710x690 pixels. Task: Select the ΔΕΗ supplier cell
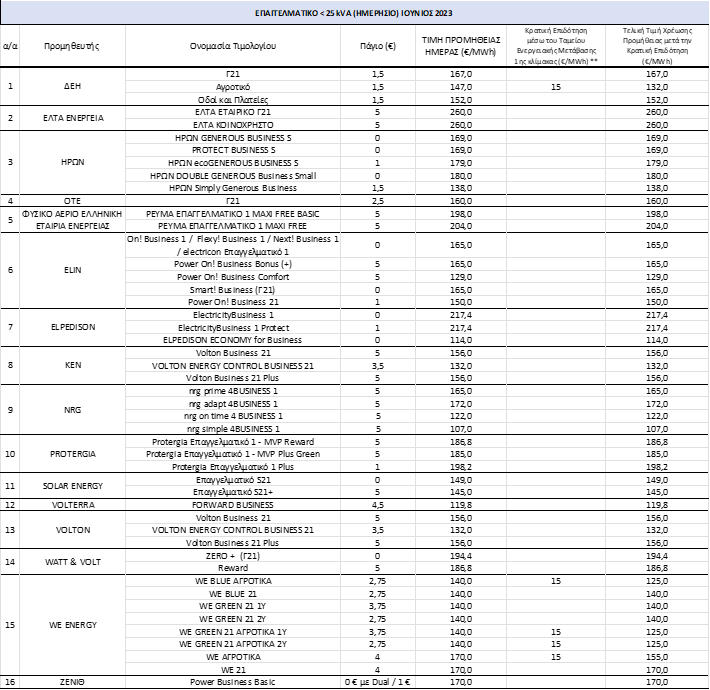tap(72, 86)
